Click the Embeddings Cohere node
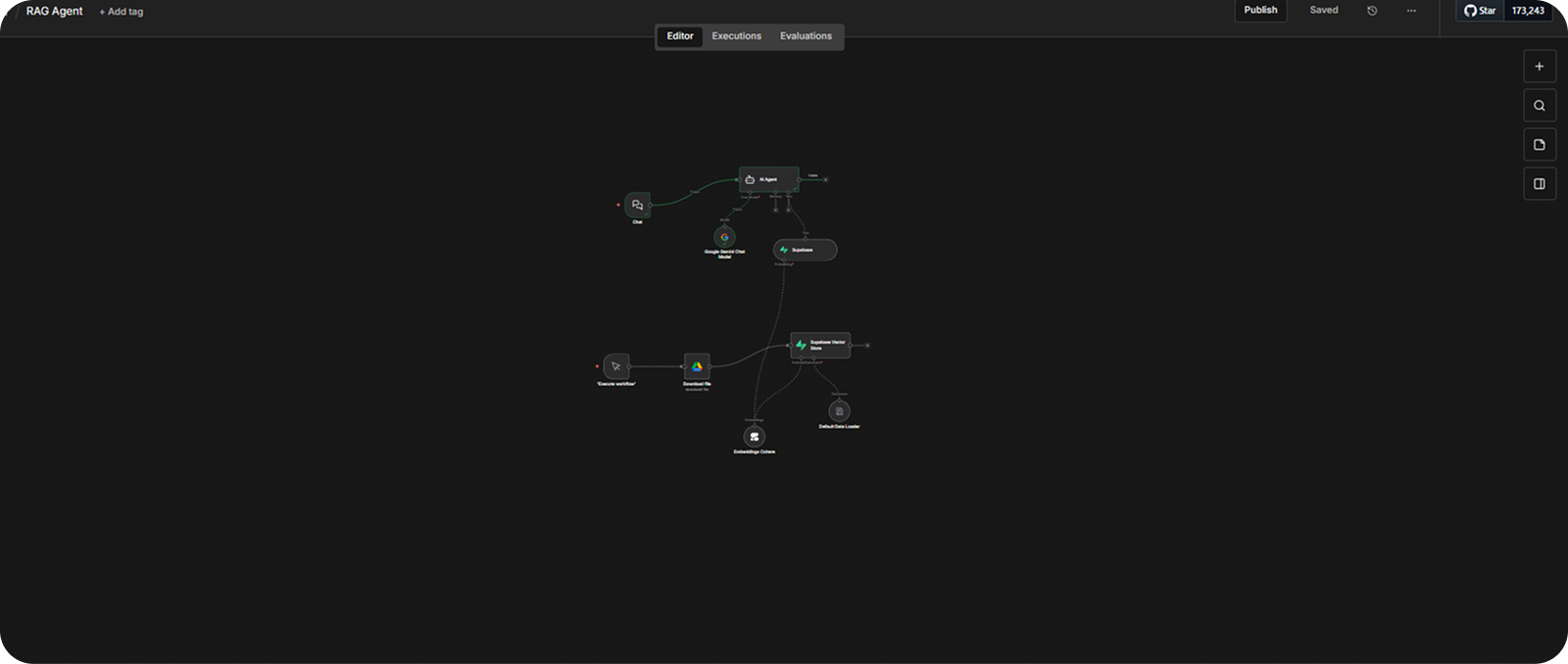 (x=754, y=437)
